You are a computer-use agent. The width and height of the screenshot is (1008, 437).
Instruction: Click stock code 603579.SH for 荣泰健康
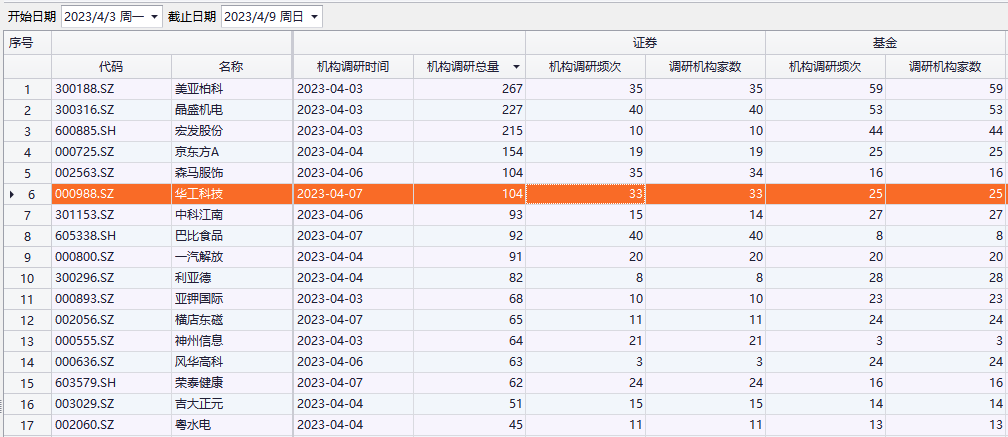(85, 383)
